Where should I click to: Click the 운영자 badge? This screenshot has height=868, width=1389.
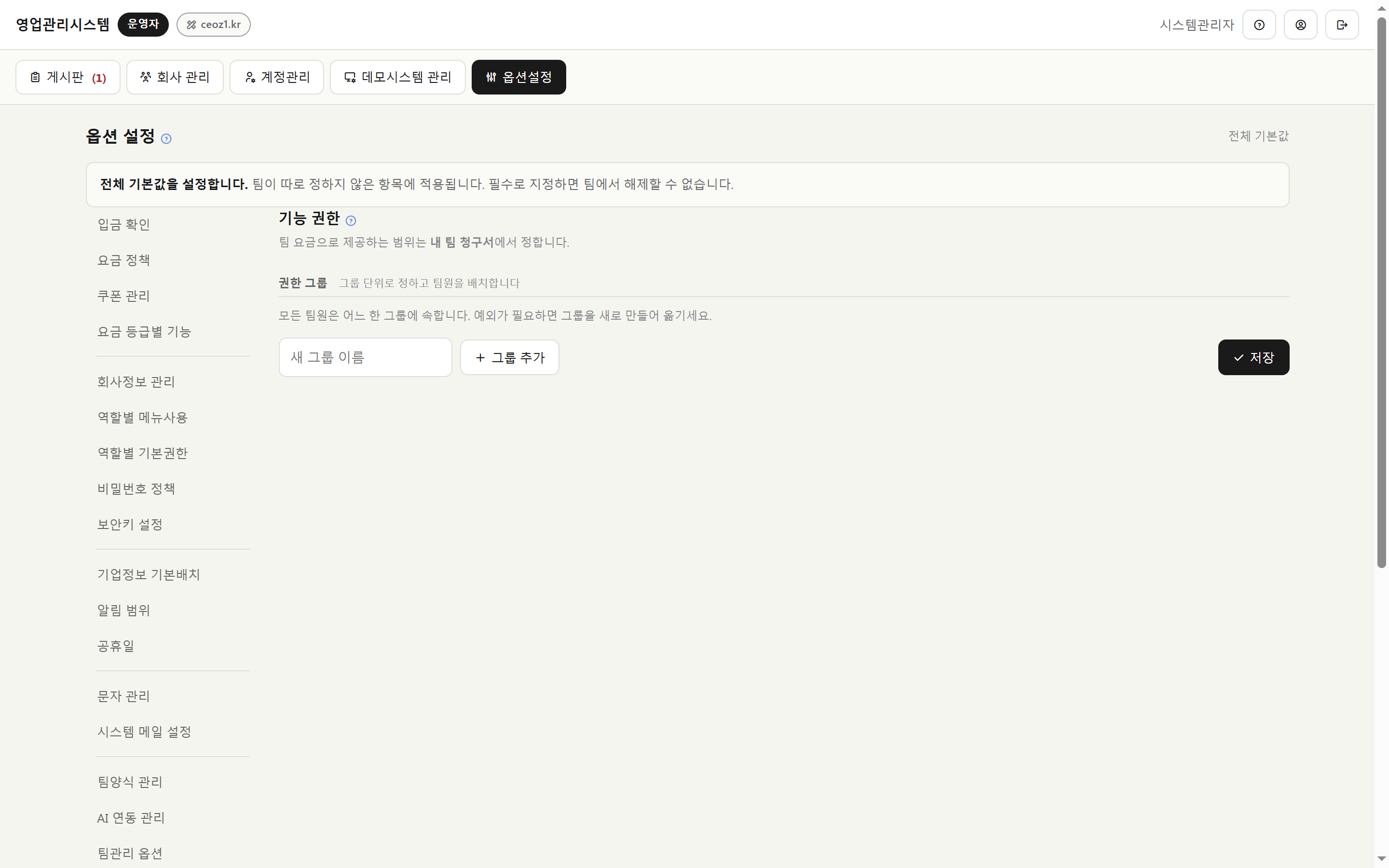pyautogui.click(x=143, y=24)
